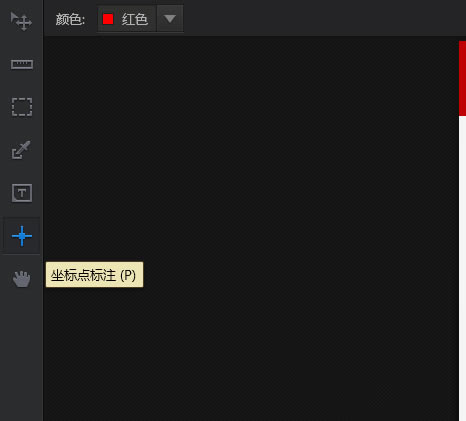Click the white area of the artboard
Viewport: 466px width, 421px height.
click(462, 267)
